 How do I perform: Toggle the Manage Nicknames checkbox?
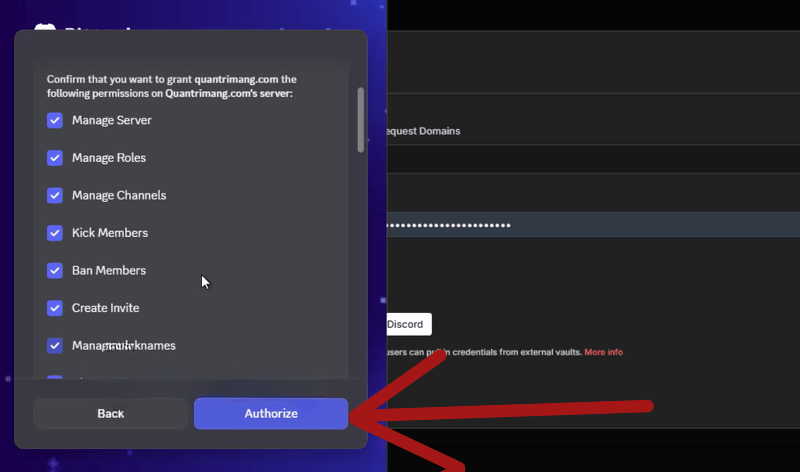[55, 345]
